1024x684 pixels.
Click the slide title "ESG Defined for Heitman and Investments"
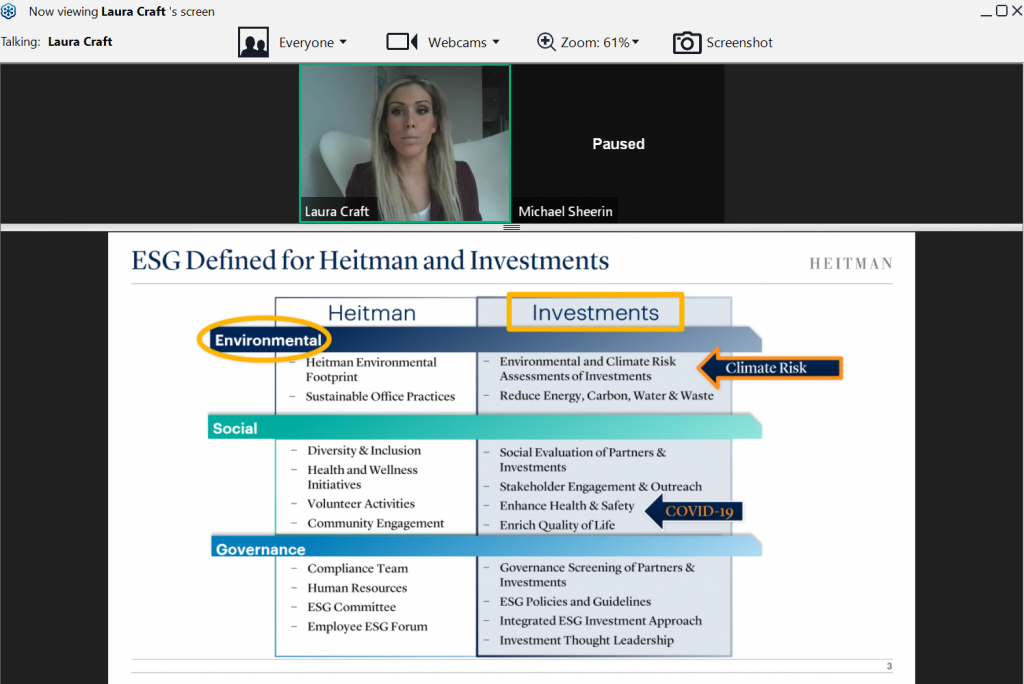(370, 261)
